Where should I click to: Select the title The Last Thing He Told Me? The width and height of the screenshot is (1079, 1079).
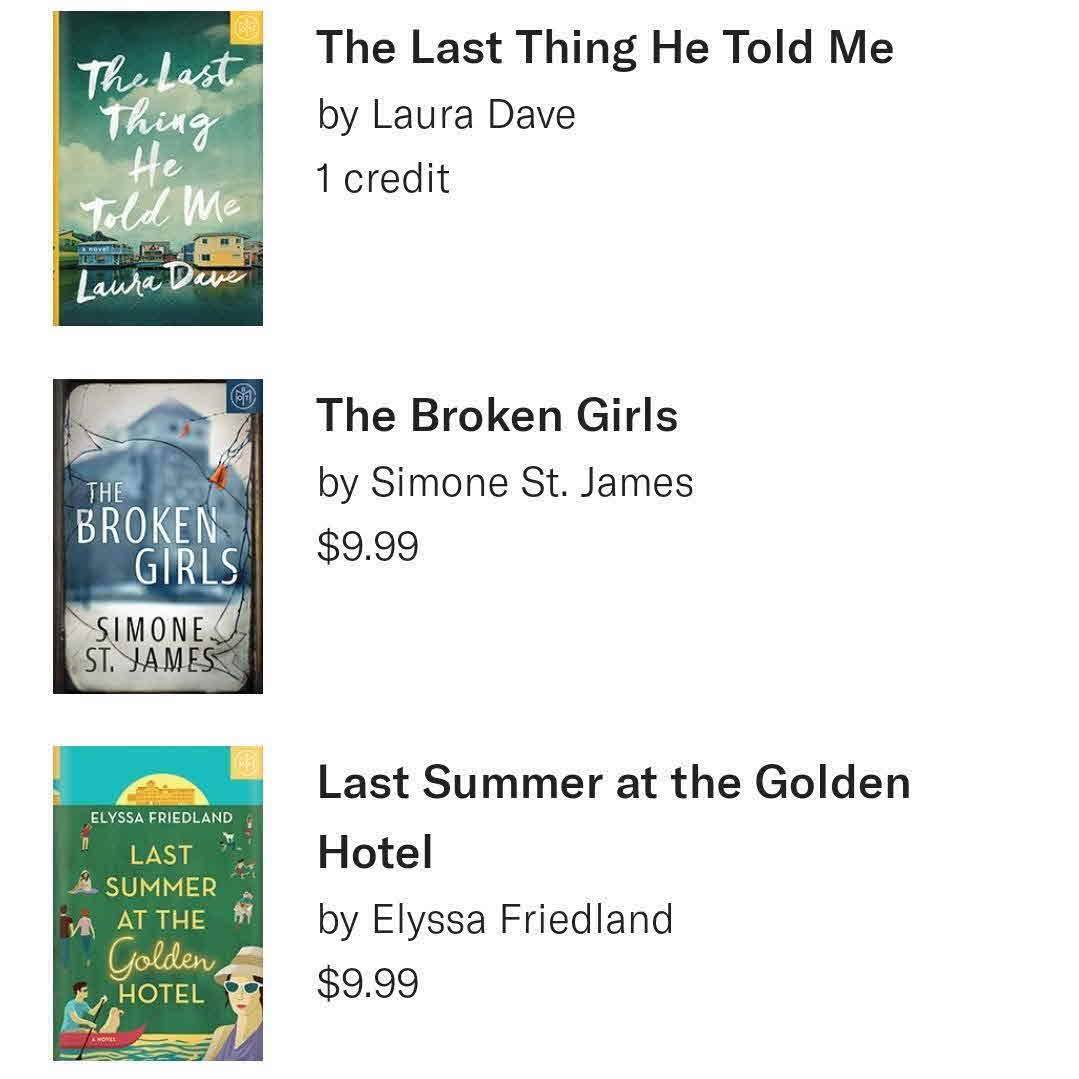605,47
